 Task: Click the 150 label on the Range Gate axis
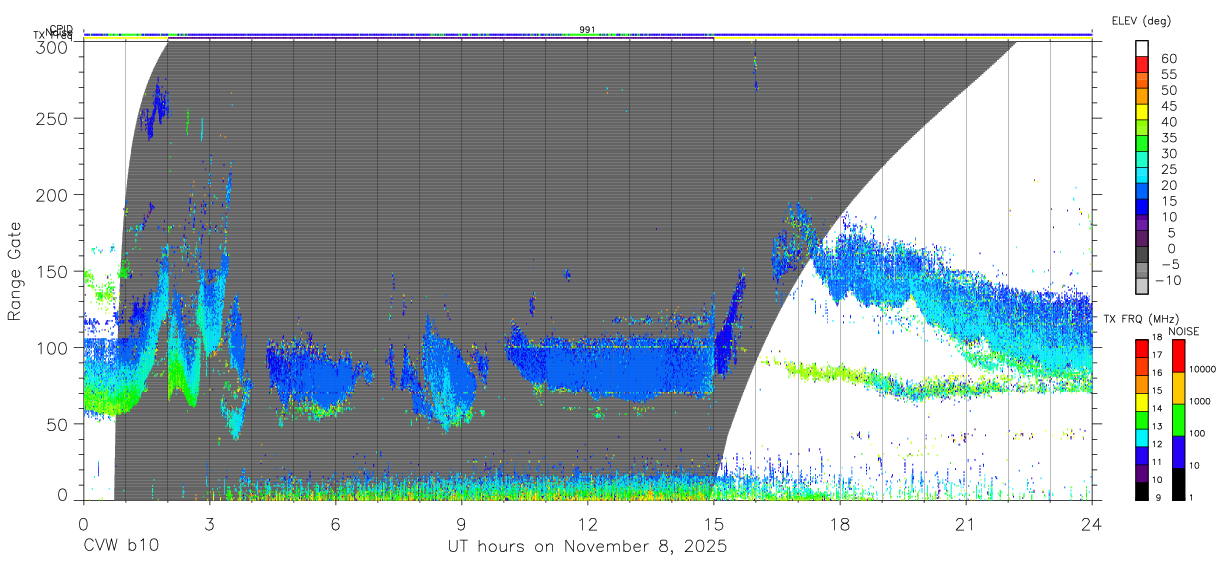[x=51, y=271]
